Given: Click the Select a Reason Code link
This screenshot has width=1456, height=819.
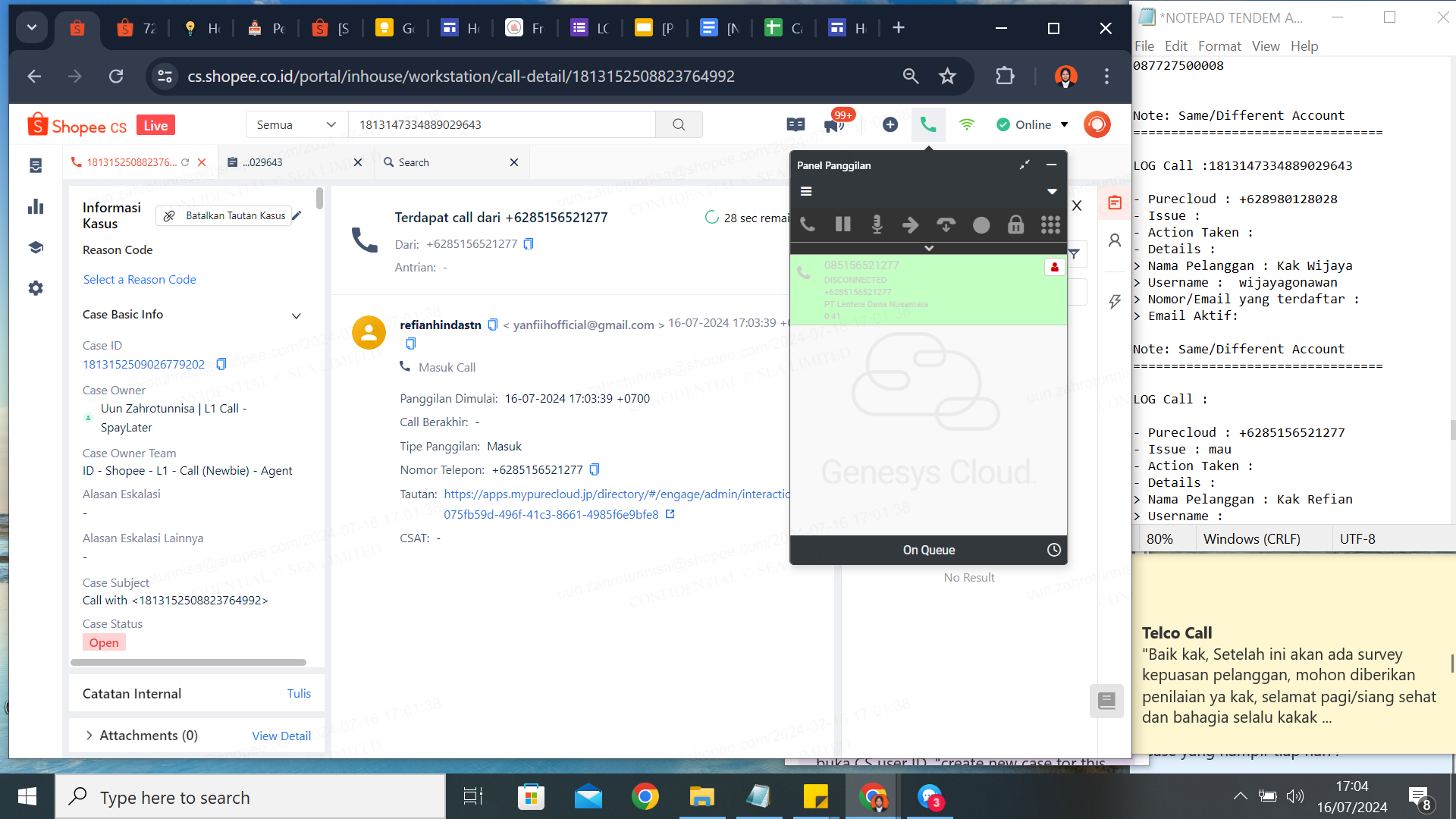Looking at the screenshot, I should coord(140,279).
